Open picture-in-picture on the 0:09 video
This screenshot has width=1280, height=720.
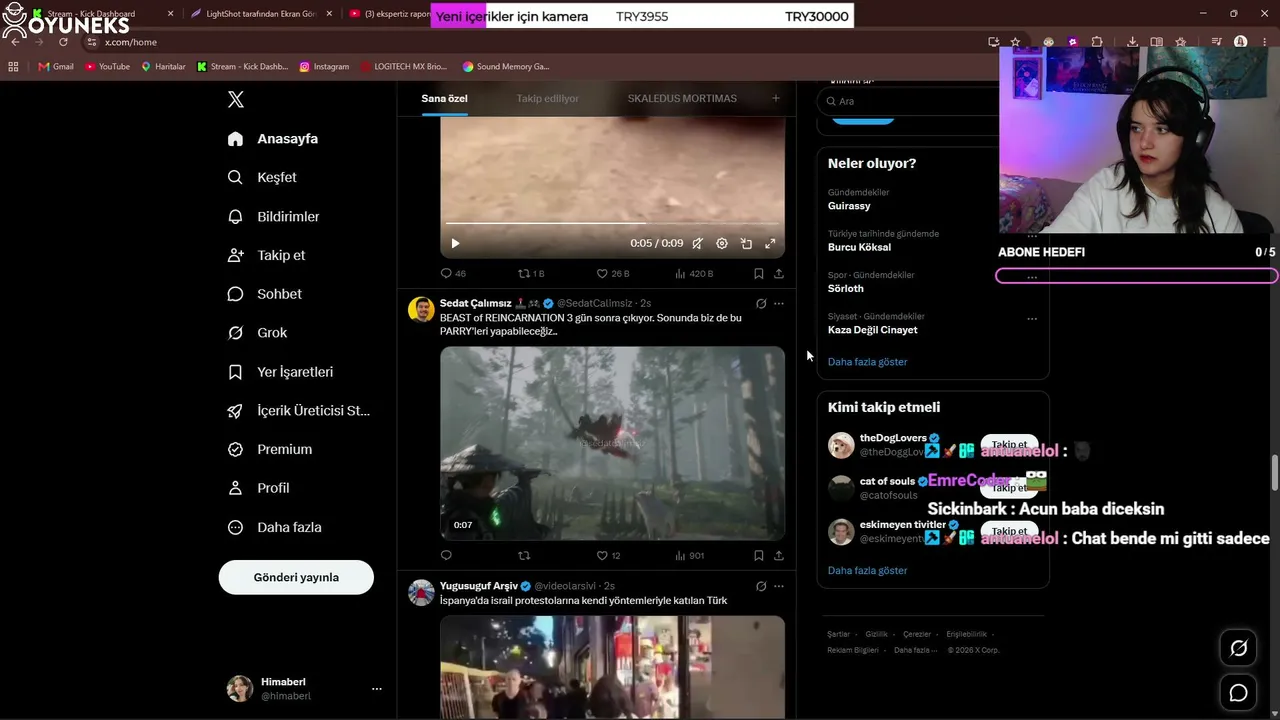point(746,243)
